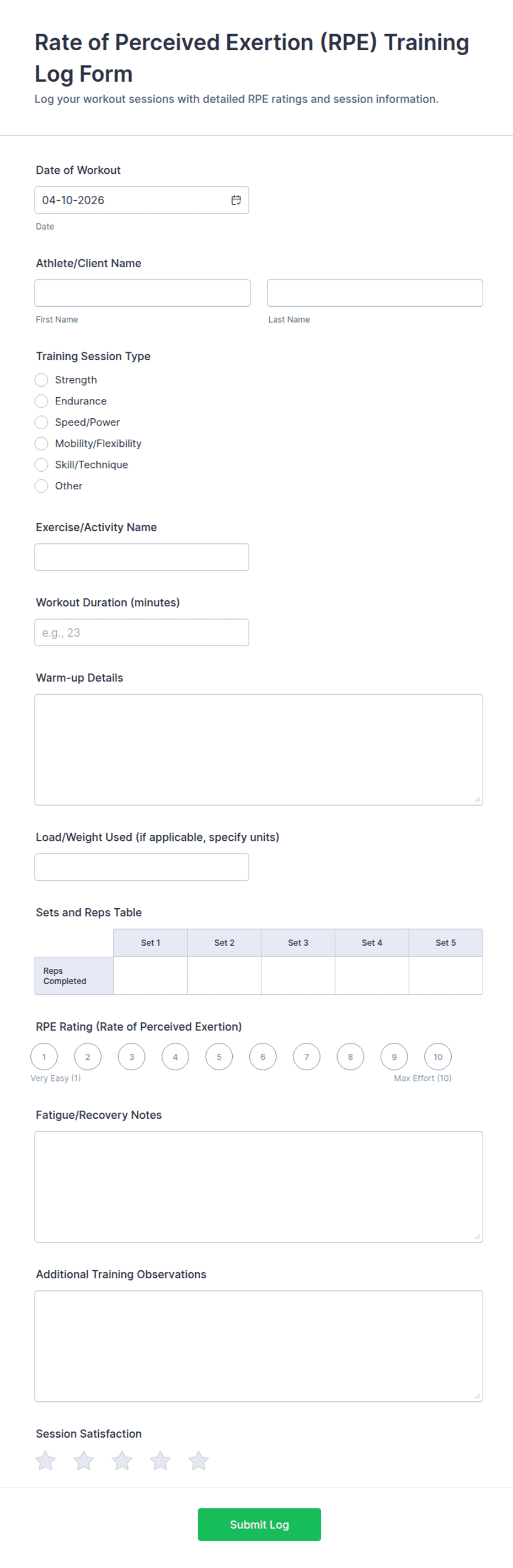Viewport: 513px width, 1568px height.
Task: Choose the fourth satisfaction star
Action: click(x=161, y=1460)
